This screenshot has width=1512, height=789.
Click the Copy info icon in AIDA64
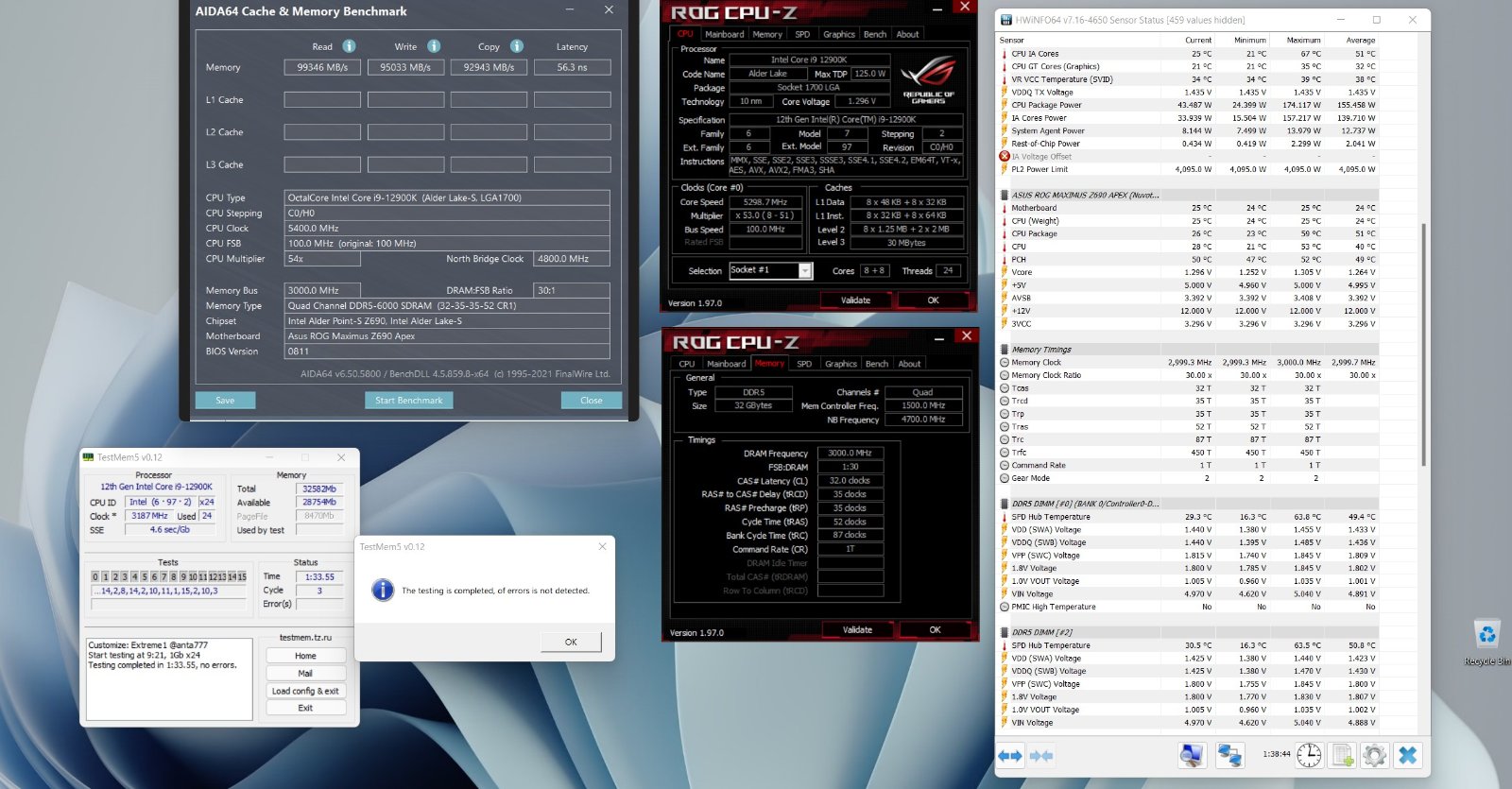coord(517,46)
